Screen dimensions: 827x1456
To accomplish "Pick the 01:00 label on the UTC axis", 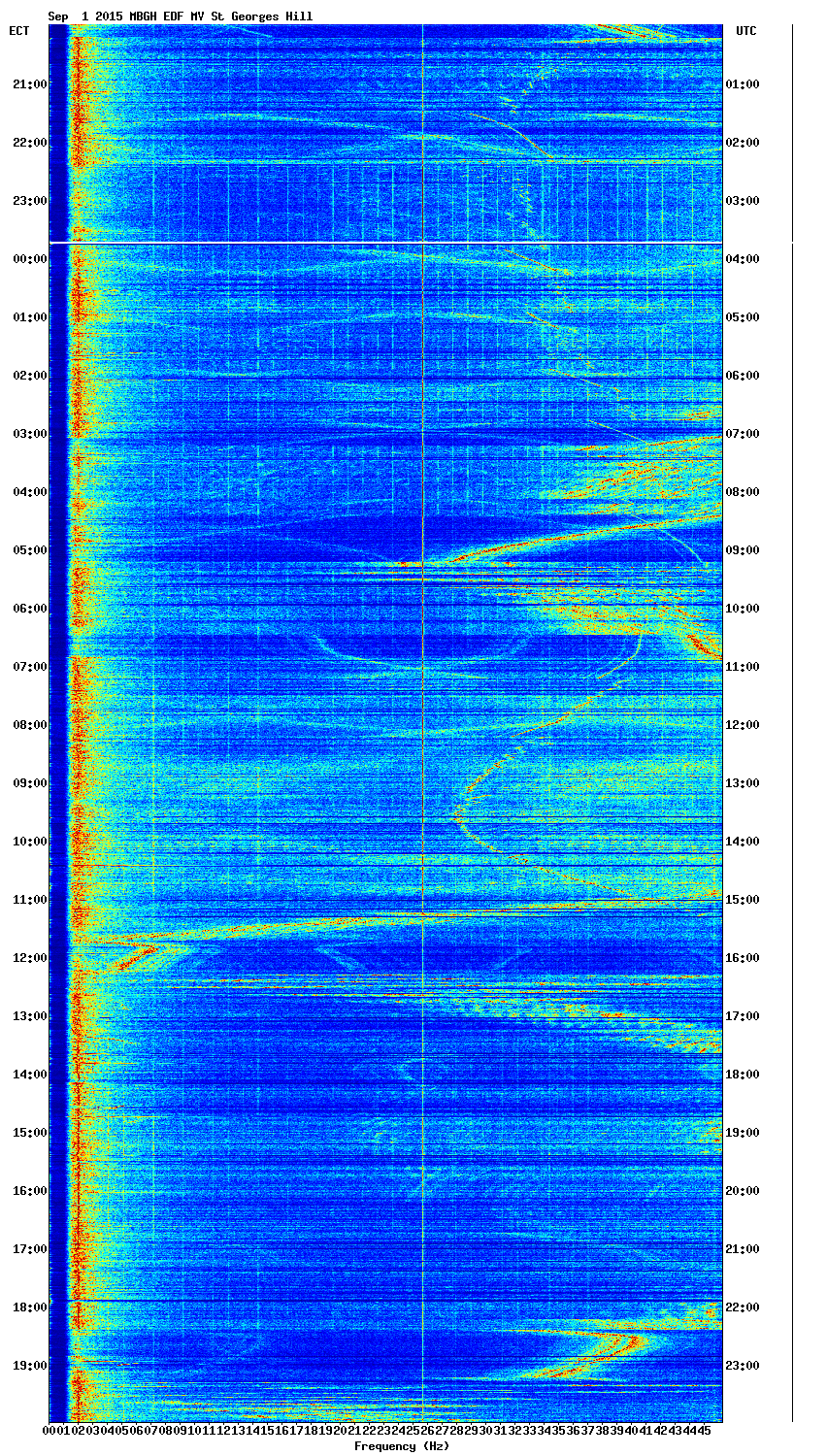I will [x=743, y=84].
